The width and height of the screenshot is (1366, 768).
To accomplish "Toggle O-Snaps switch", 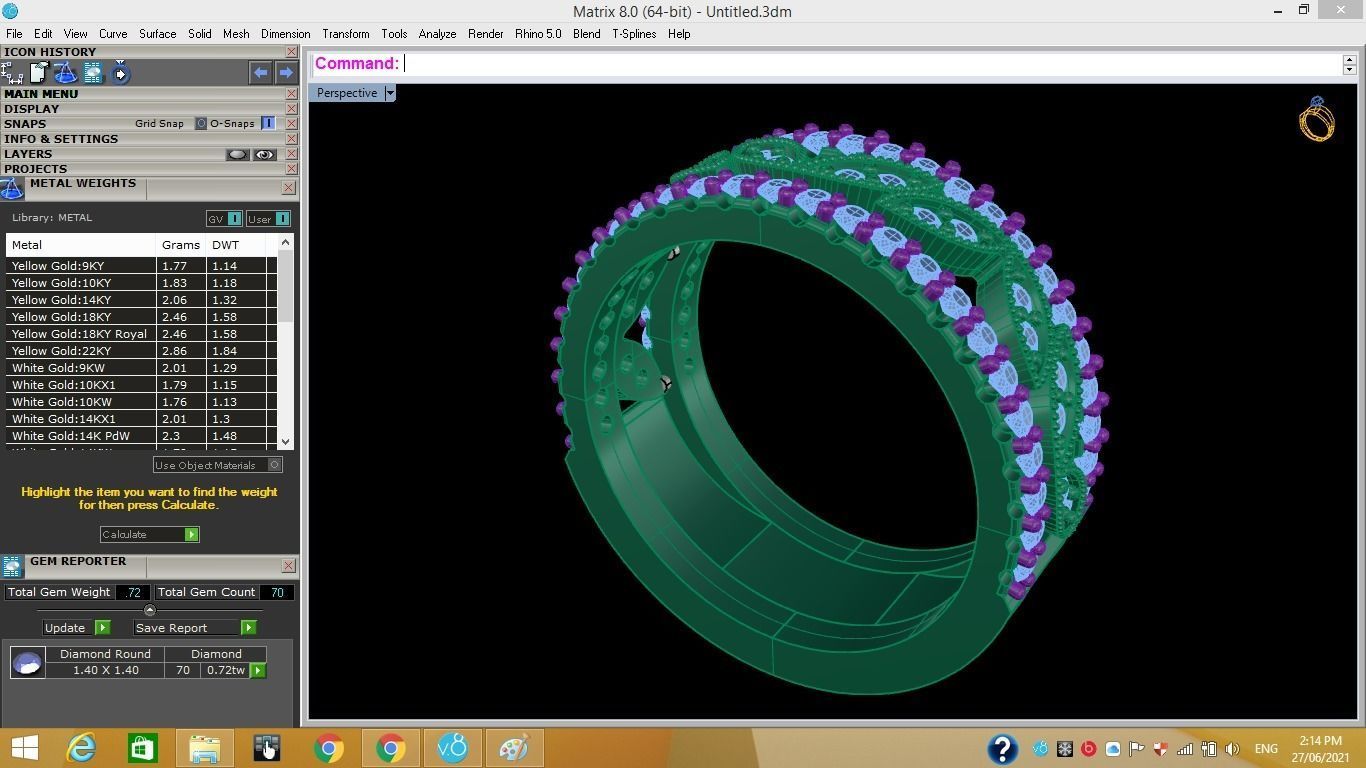I will (268, 124).
